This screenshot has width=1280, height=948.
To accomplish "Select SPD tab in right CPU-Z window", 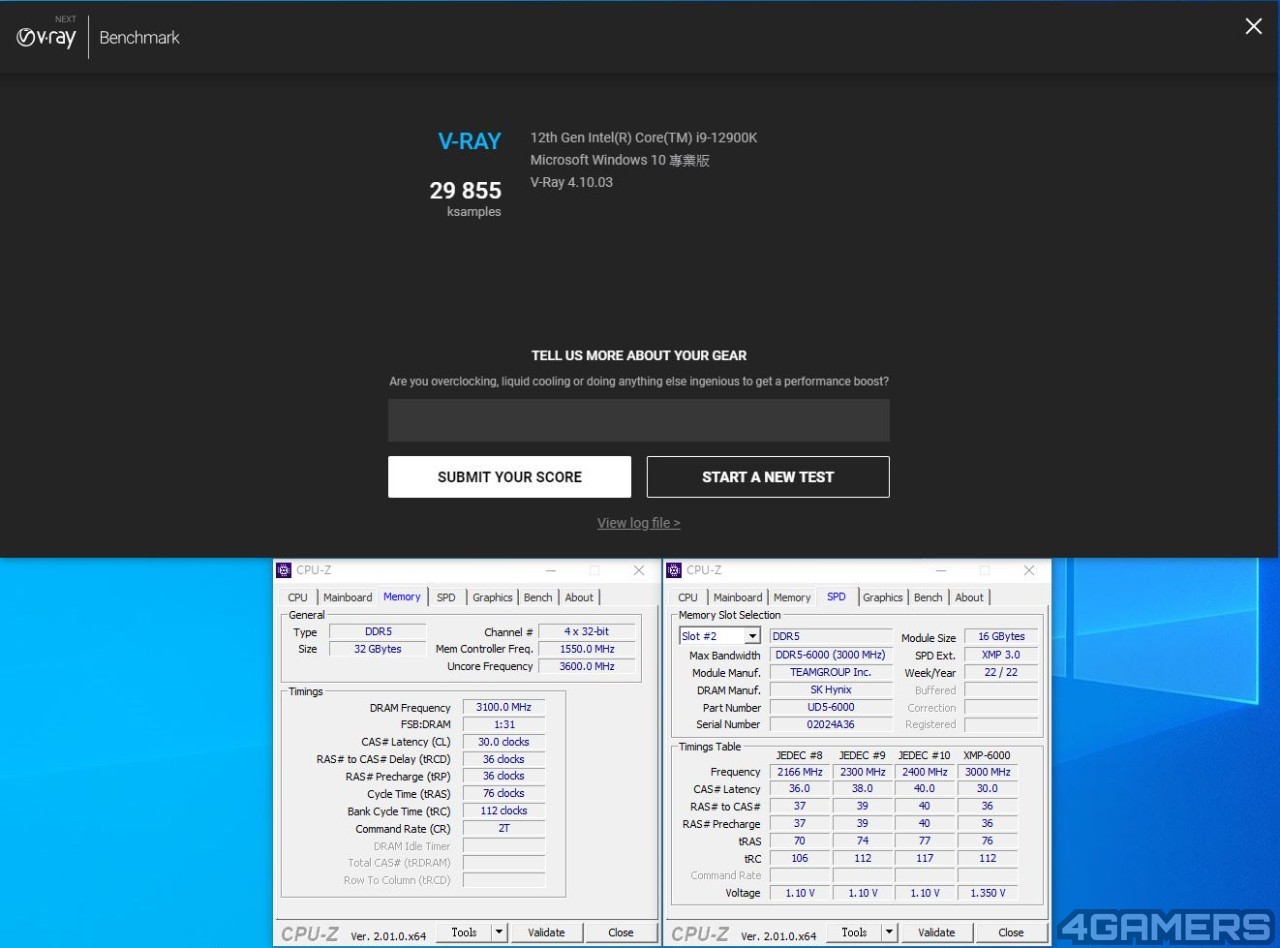I will [x=836, y=596].
